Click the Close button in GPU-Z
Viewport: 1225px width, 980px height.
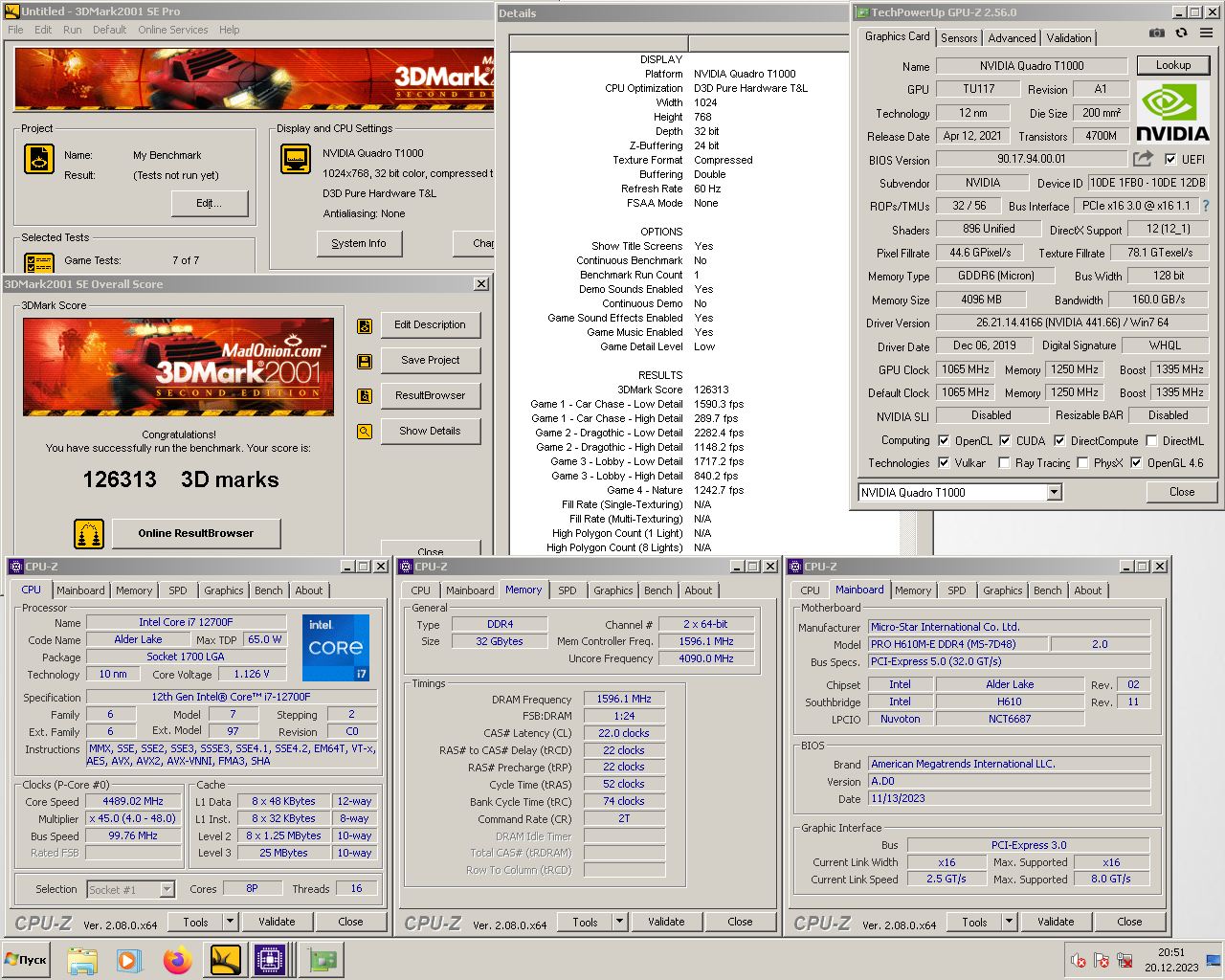coord(1182,492)
